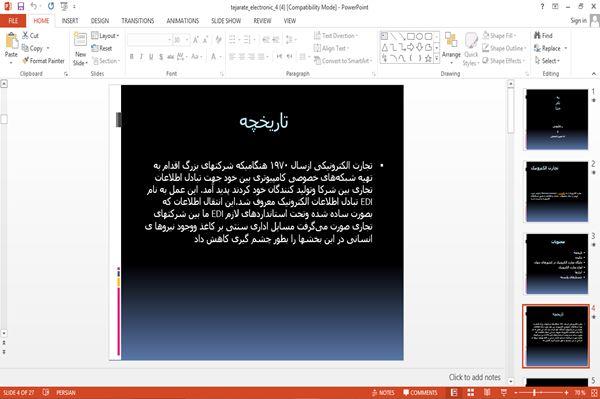This screenshot has width=600, height=399.
Task: Select slide 3 thumbnail
Action: tap(557, 264)
